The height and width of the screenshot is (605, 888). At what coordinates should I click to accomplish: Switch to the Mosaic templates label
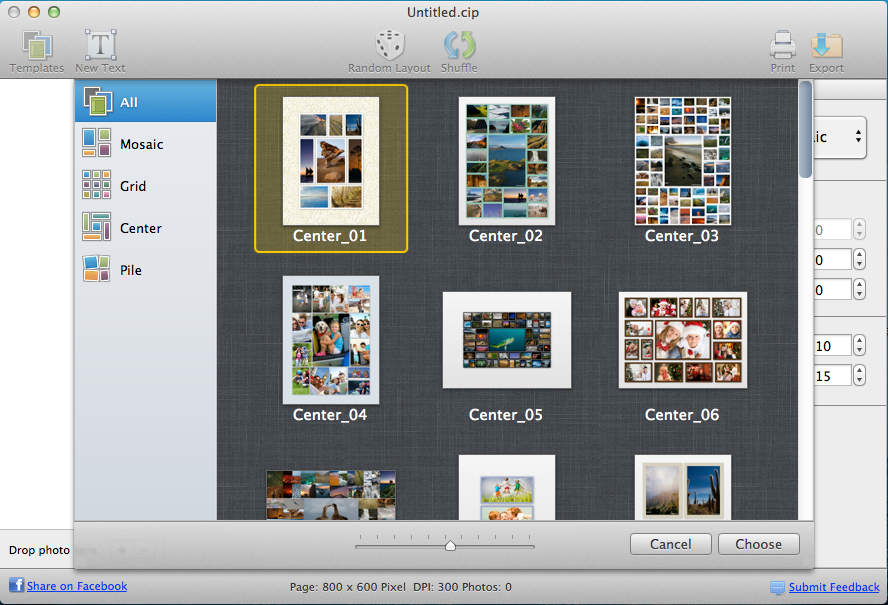pyautogui.click(x=142, y=144)
